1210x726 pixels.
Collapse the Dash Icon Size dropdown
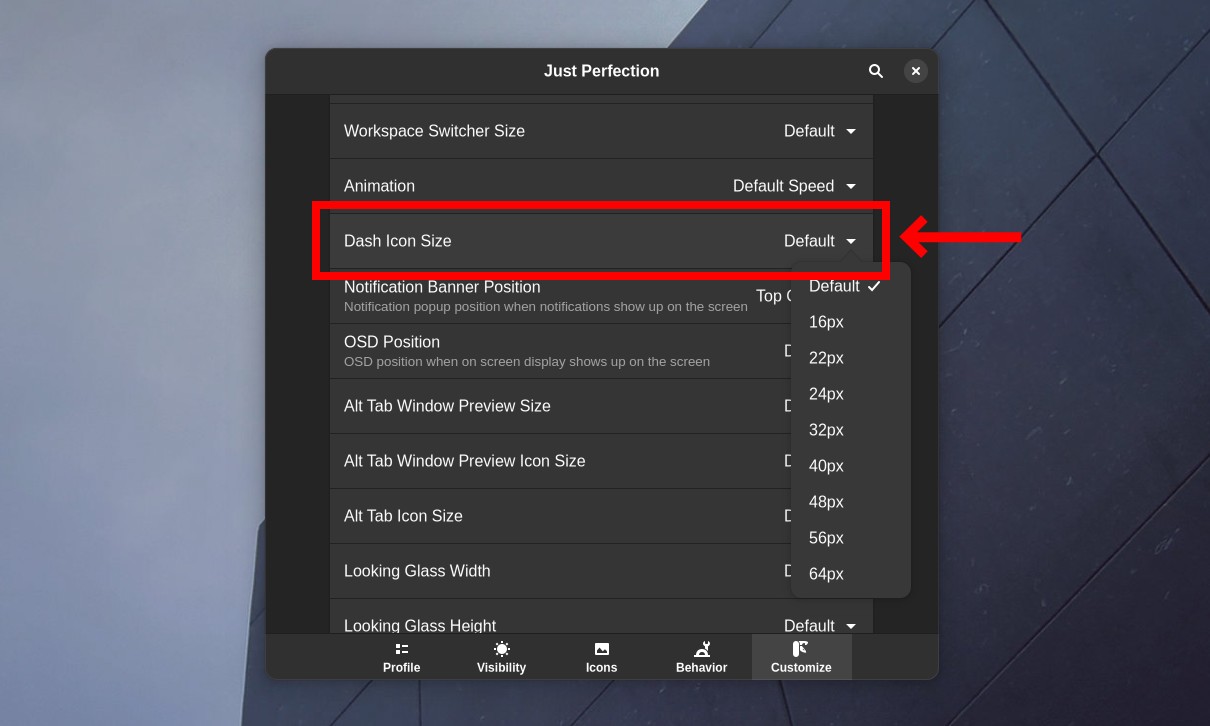pos(820,241)
